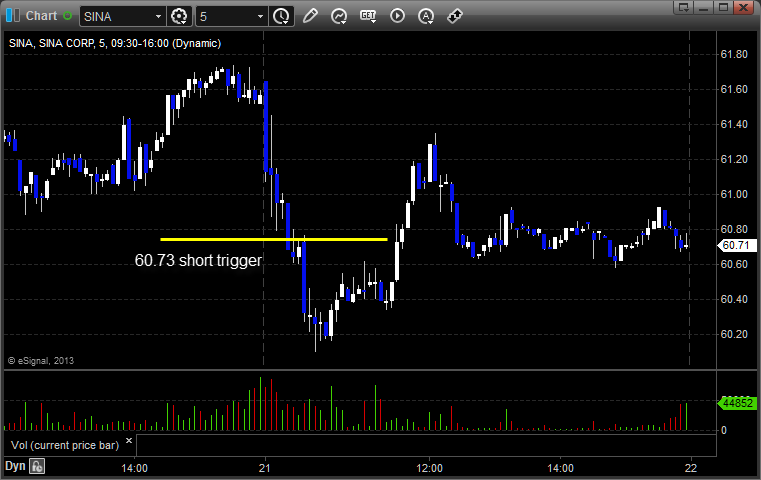The image size is (761, 480).
Task: Click the bar replay play icon
Action: [397, 16]
